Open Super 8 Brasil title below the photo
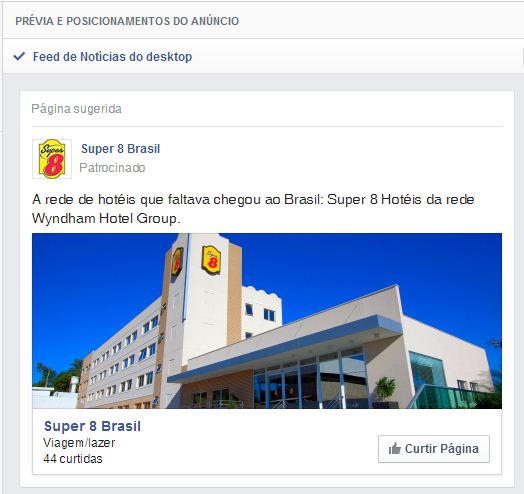The image size is (524, 494). (93, 426)
